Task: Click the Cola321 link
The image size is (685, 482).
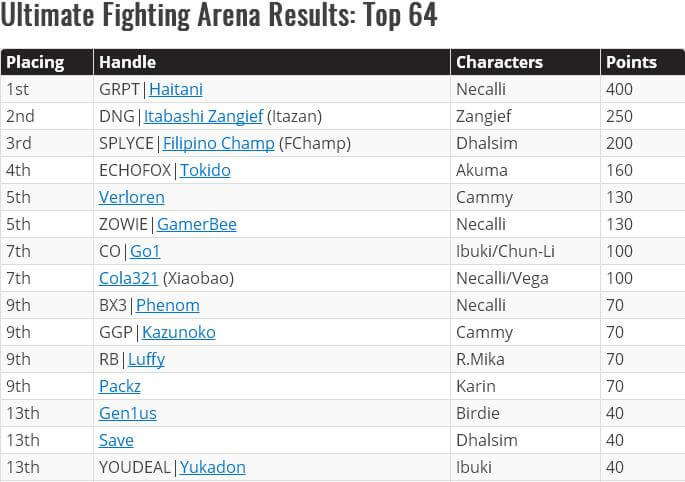Action: click(128, 278)
